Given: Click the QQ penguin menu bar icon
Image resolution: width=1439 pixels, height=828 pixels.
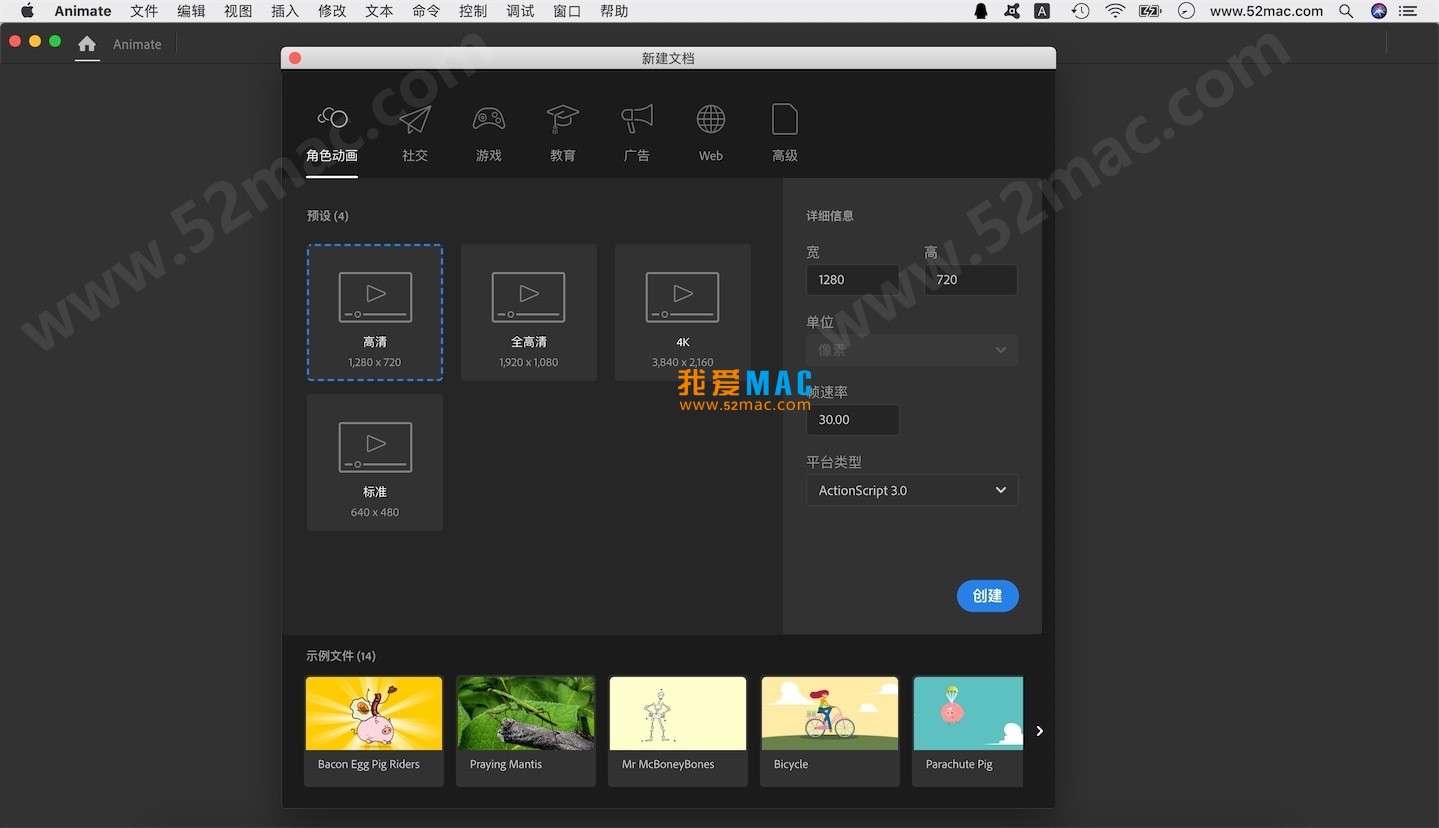Looking at the screenshot, I should point(981,11).
